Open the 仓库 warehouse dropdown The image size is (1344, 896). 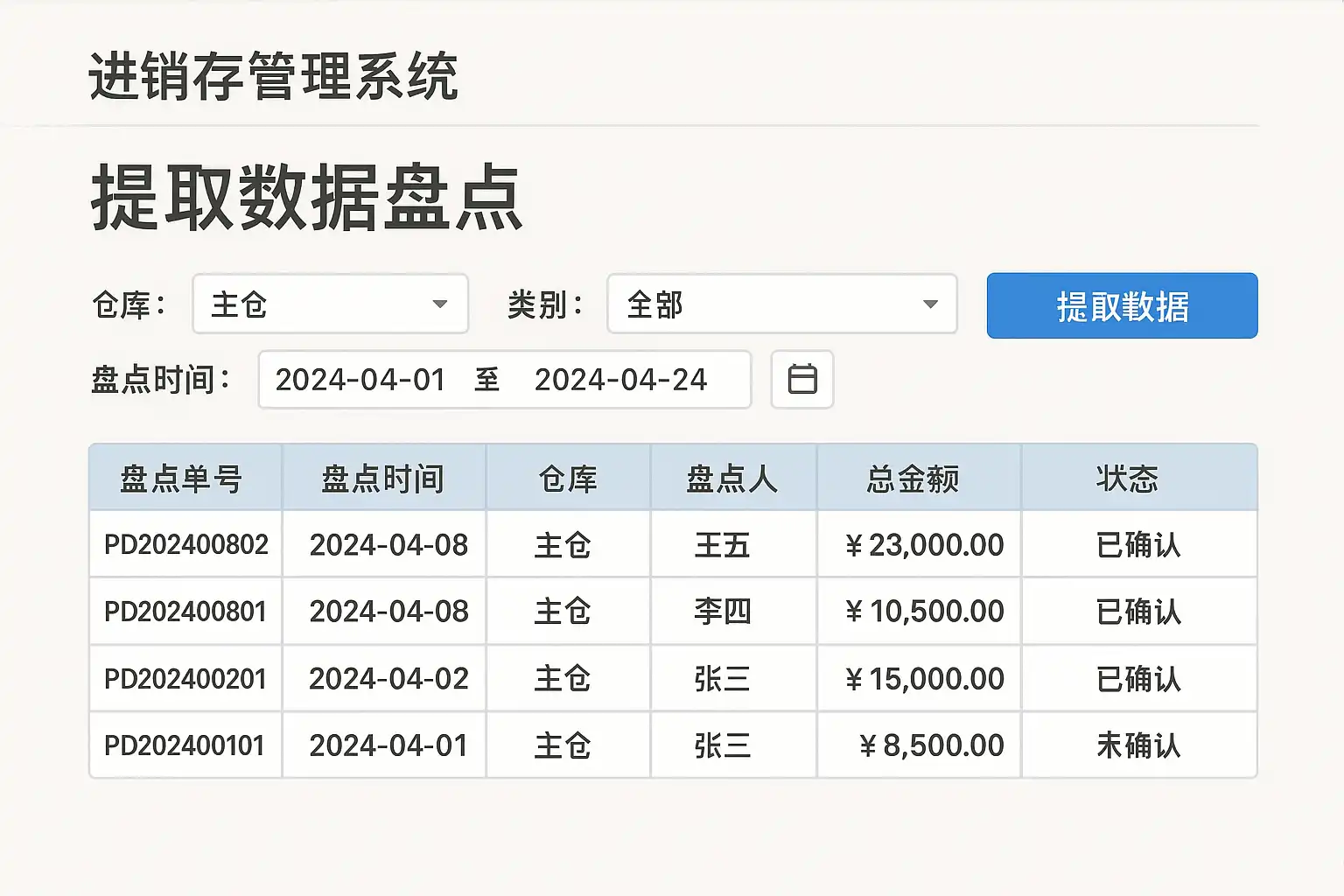pyautogui.click(x=330, y=304)
